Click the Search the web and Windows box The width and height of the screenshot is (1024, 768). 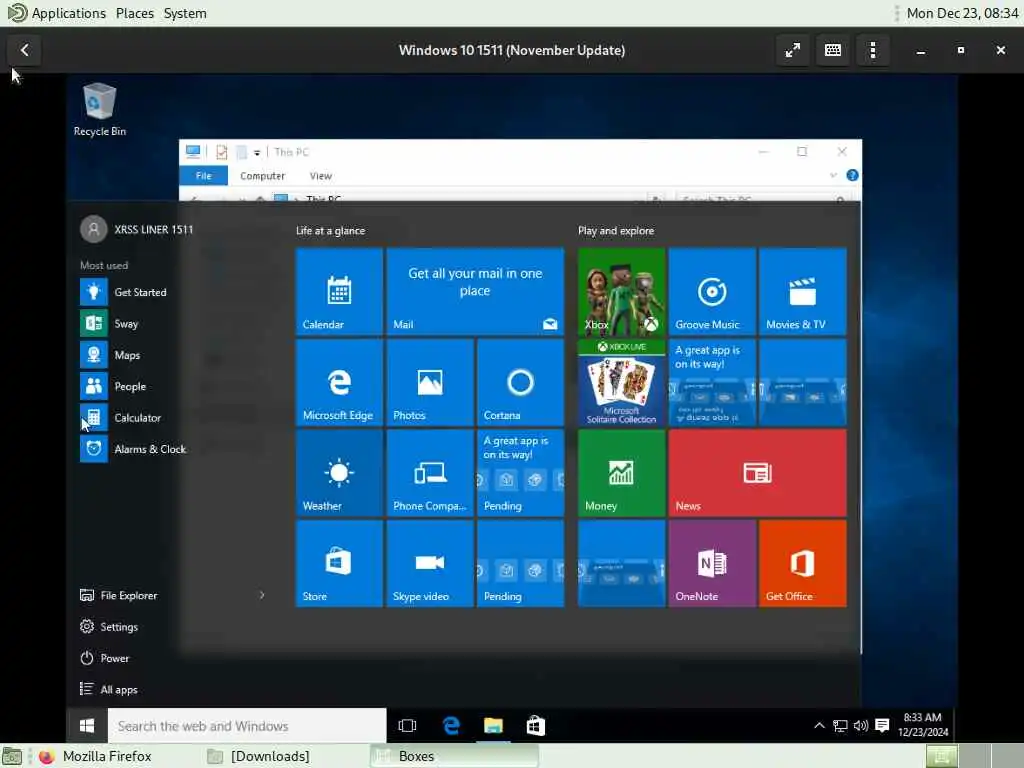click(248, 726)
